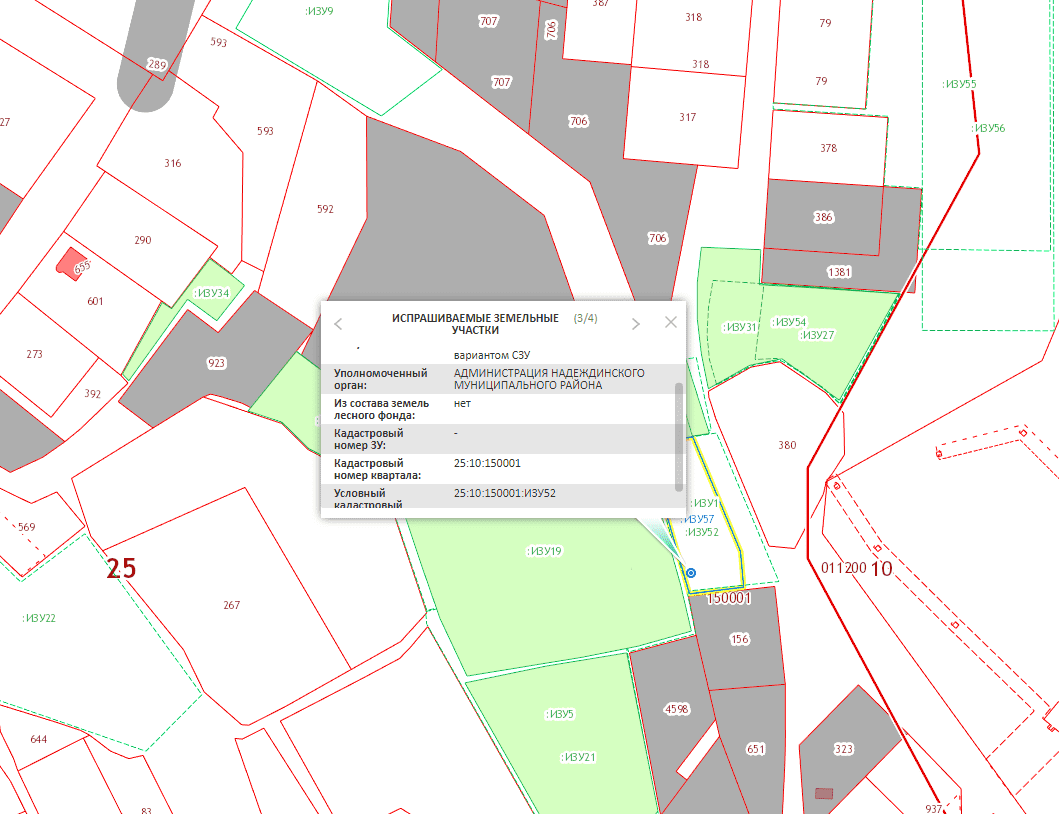Image resolution: width=1059 pixels, height=814 pixels.
Task: Select parcel 601 on the map
Action: pyautogui.click(x=95, y=301)
